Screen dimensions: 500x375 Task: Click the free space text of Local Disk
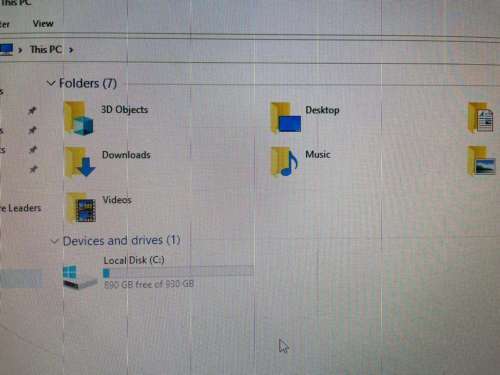click(149, 284)
